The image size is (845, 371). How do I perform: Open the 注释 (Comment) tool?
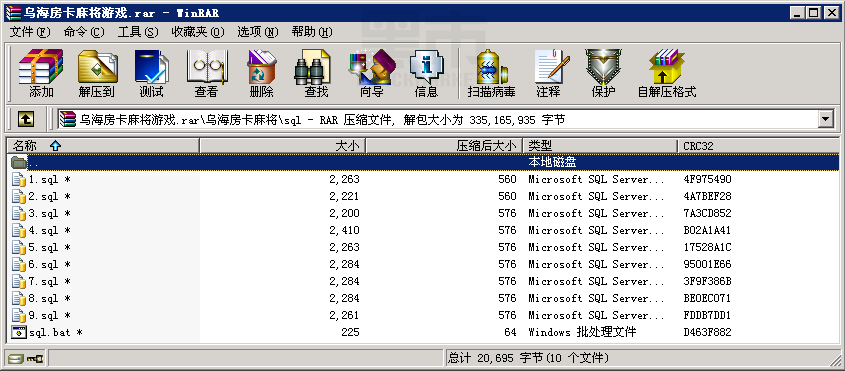click(548, 73)
